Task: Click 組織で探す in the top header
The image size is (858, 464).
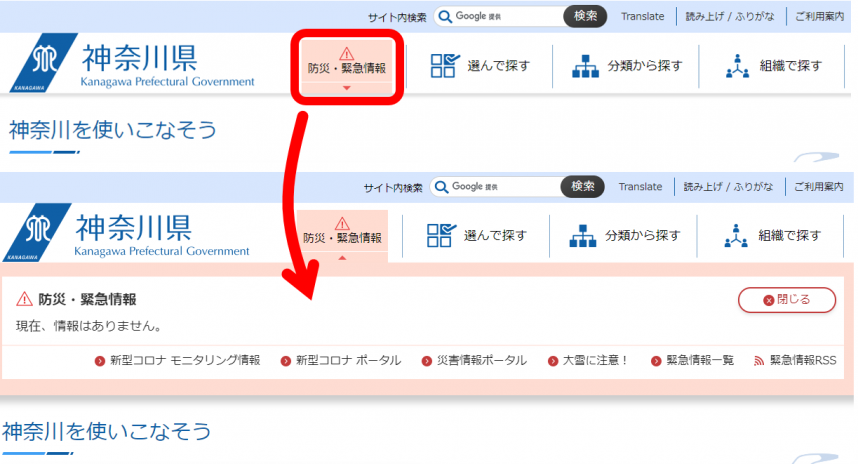Action: pos(773,66)
